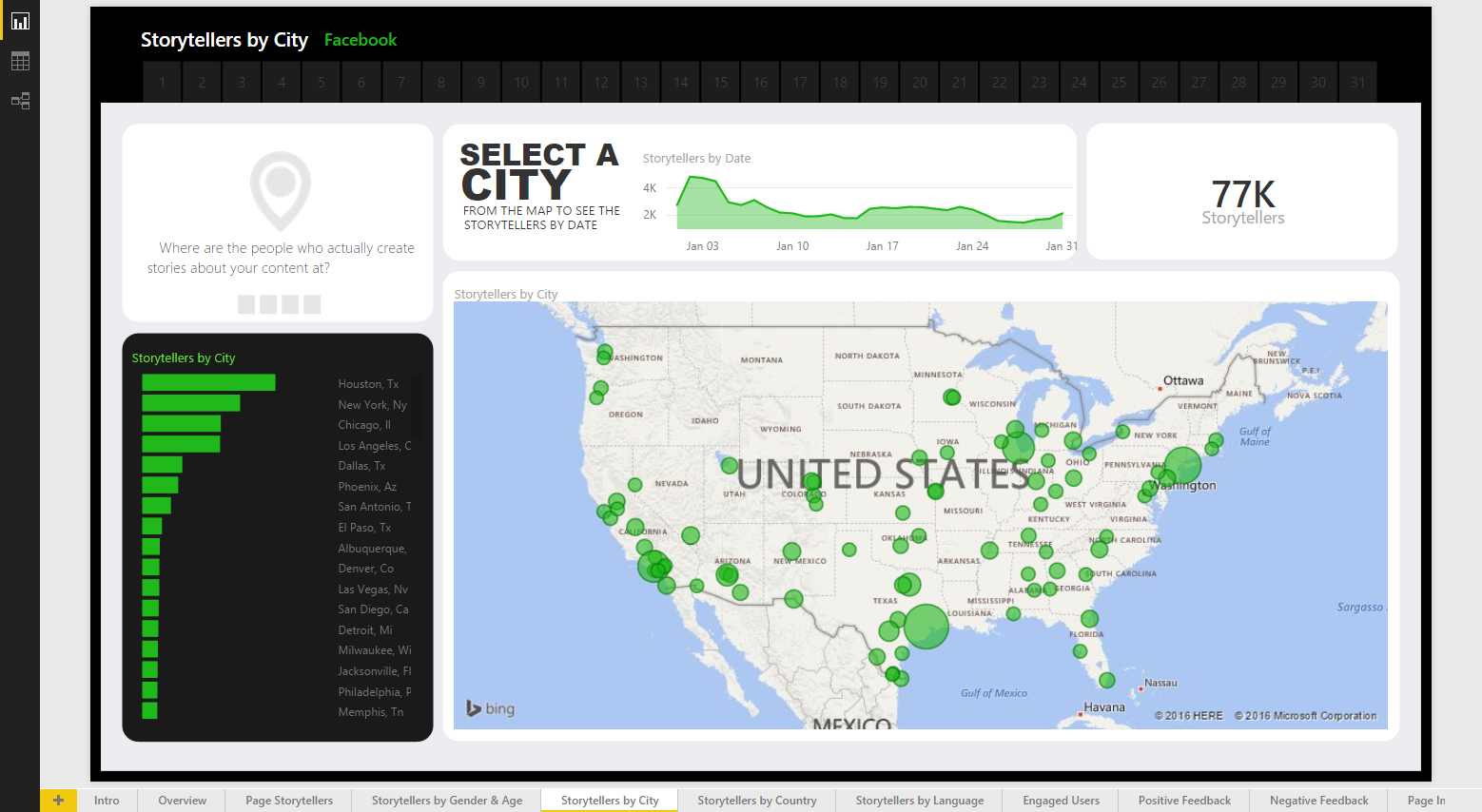Select the Houston, Tx bar
Screen dimensions: 1482x812
(208, 382)
